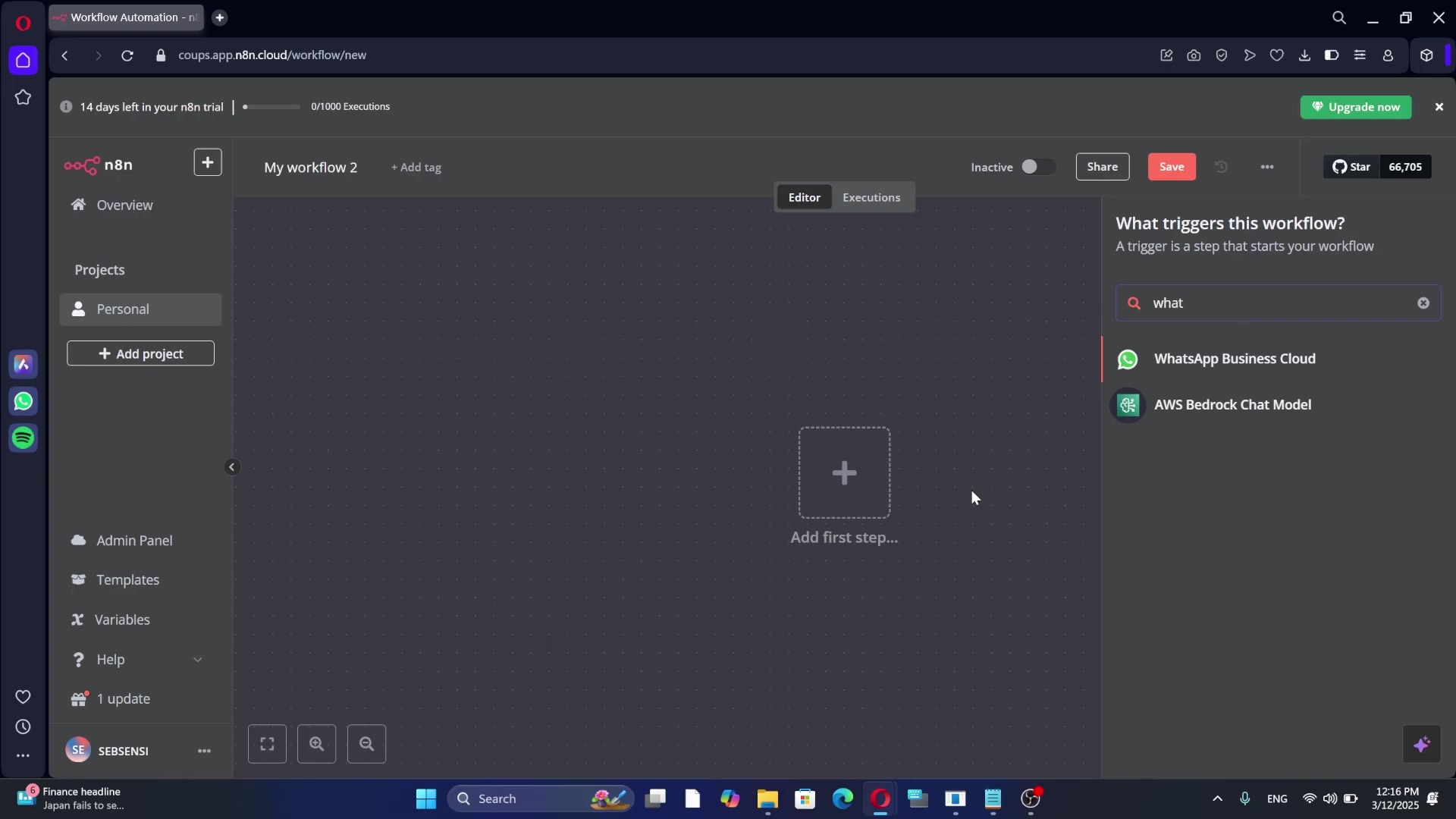Switch to the Executions tab
Viewport: 1456px width, 819px height.
tap(871, 197)
